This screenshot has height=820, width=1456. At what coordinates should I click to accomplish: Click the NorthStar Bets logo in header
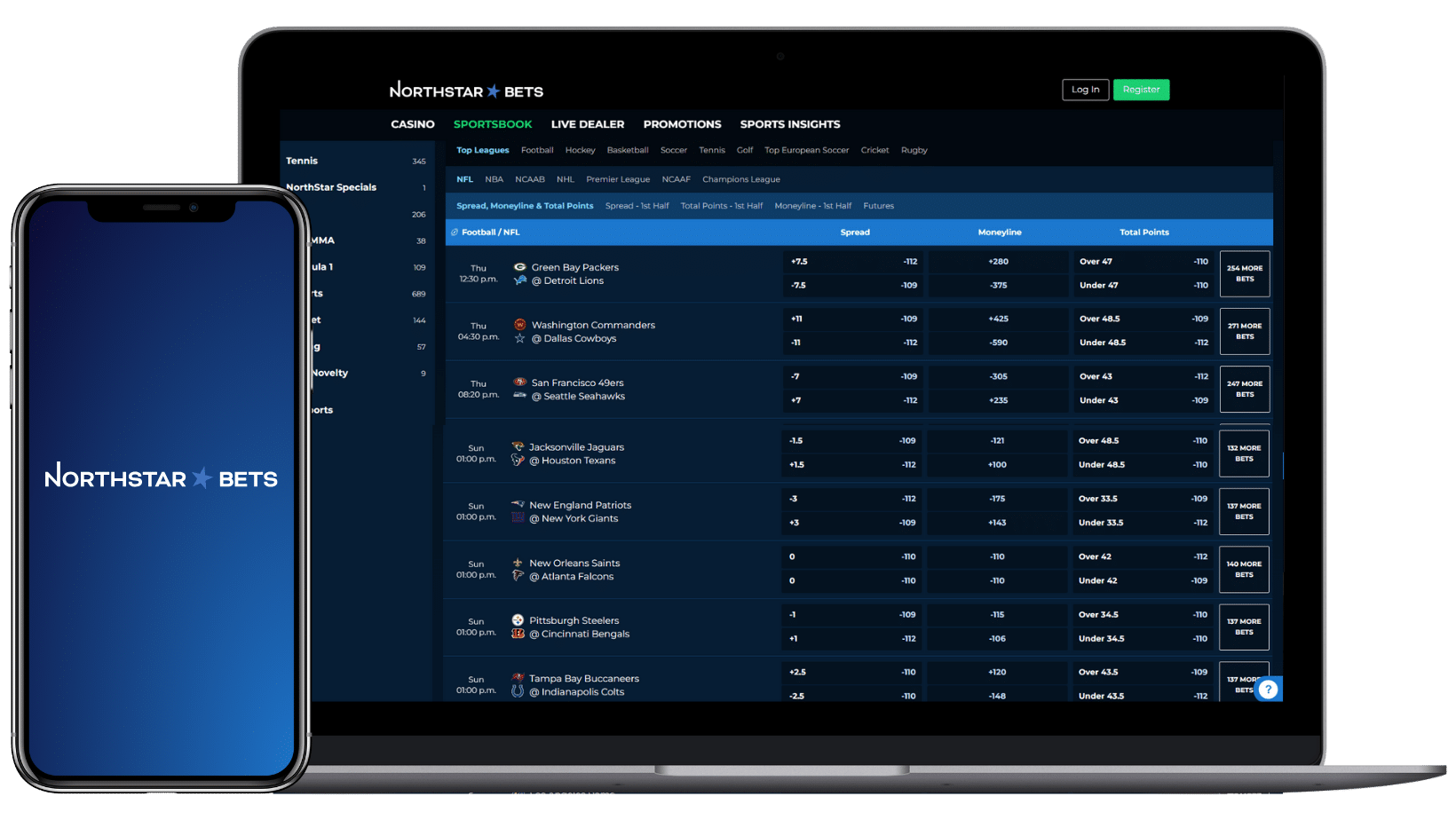pos(466,91)
